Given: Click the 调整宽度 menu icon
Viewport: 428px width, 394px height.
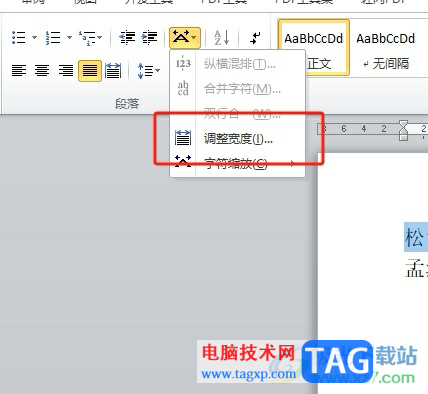Looking at the screenshot, I should point(183,138).
